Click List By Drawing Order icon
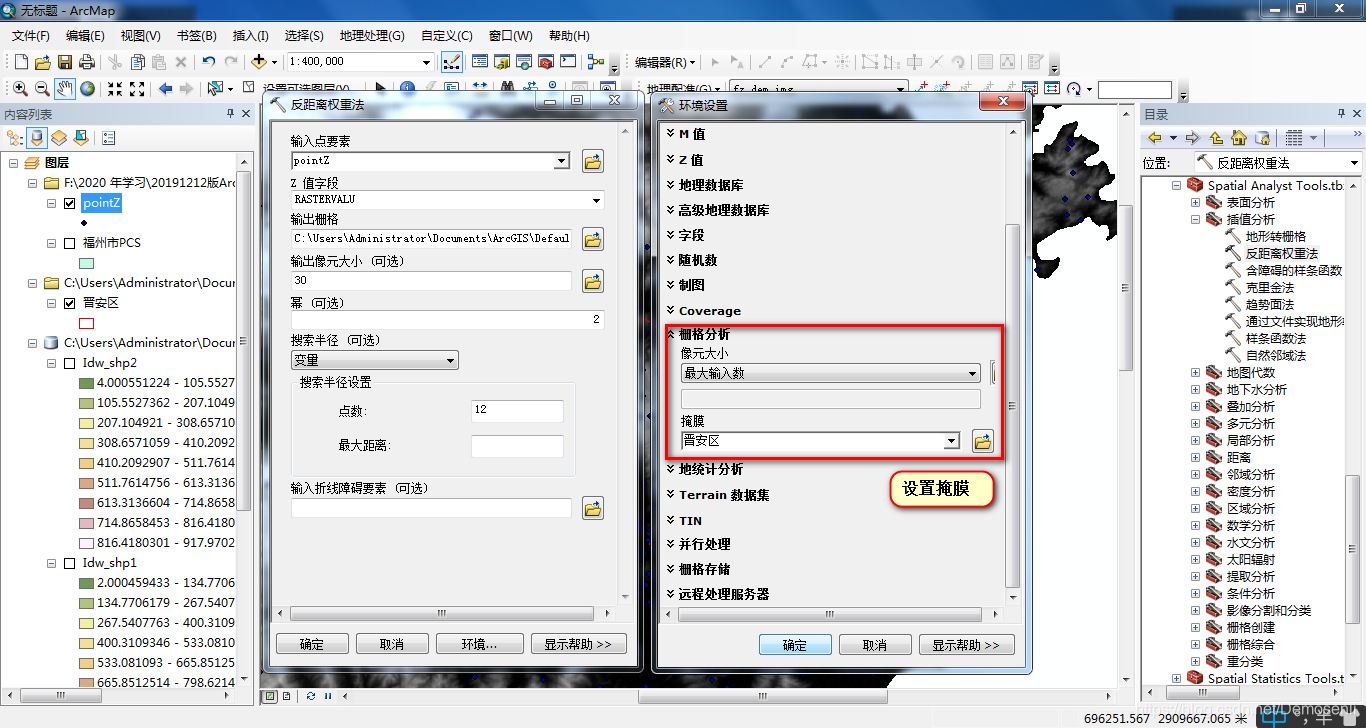1366x728 pixels. point(15,138)
